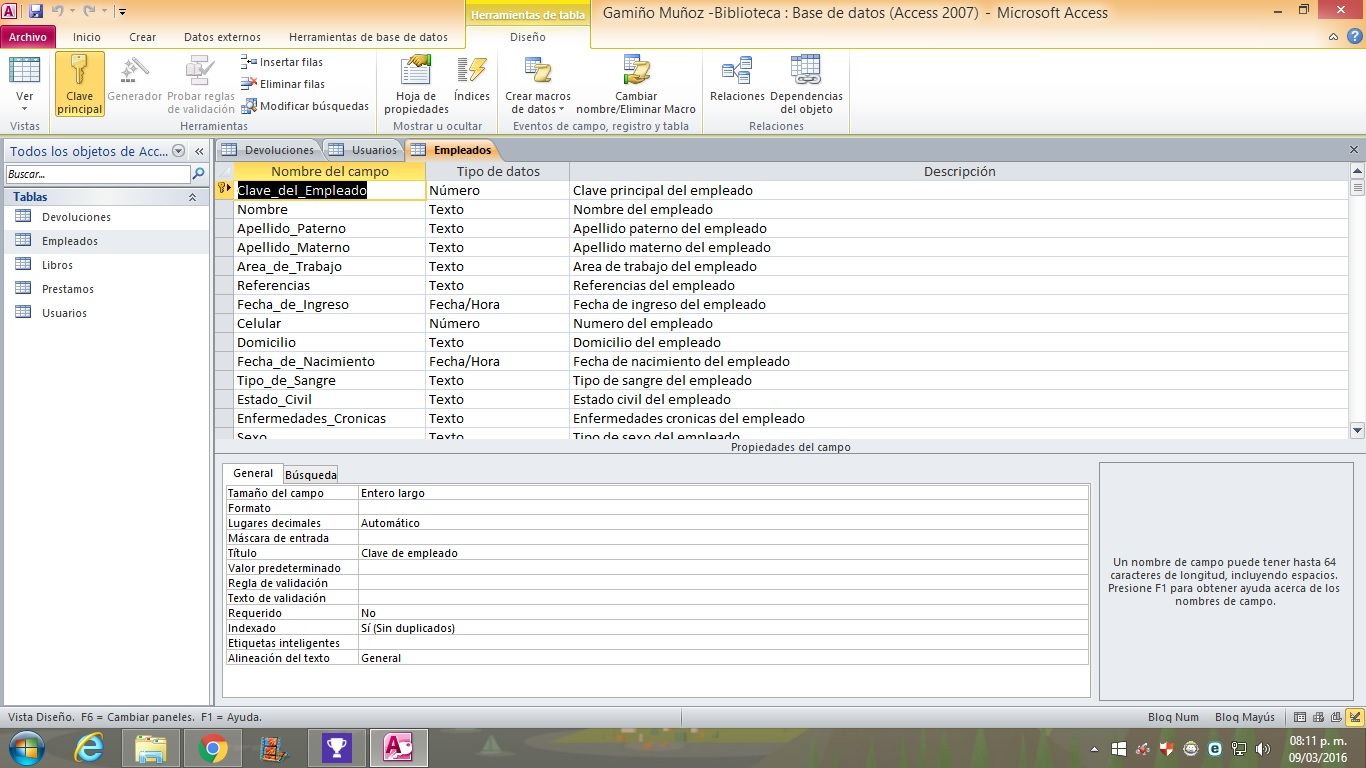This screenshot has height=768, width=1366.
Task: Select the Libros table in navigation pane
Action: pyautogui.click(x=57, y=265)
